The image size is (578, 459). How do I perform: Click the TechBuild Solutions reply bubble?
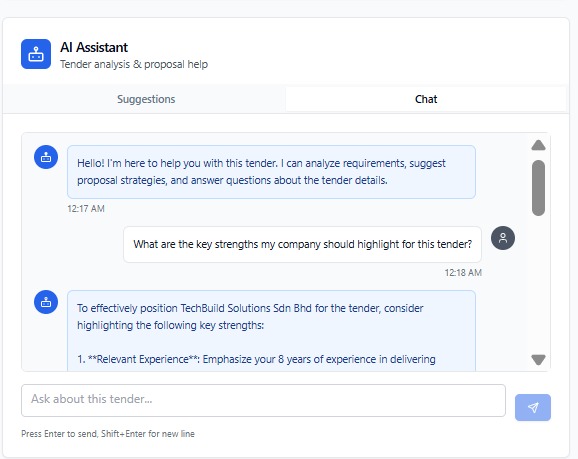click(x=271, y=330)
